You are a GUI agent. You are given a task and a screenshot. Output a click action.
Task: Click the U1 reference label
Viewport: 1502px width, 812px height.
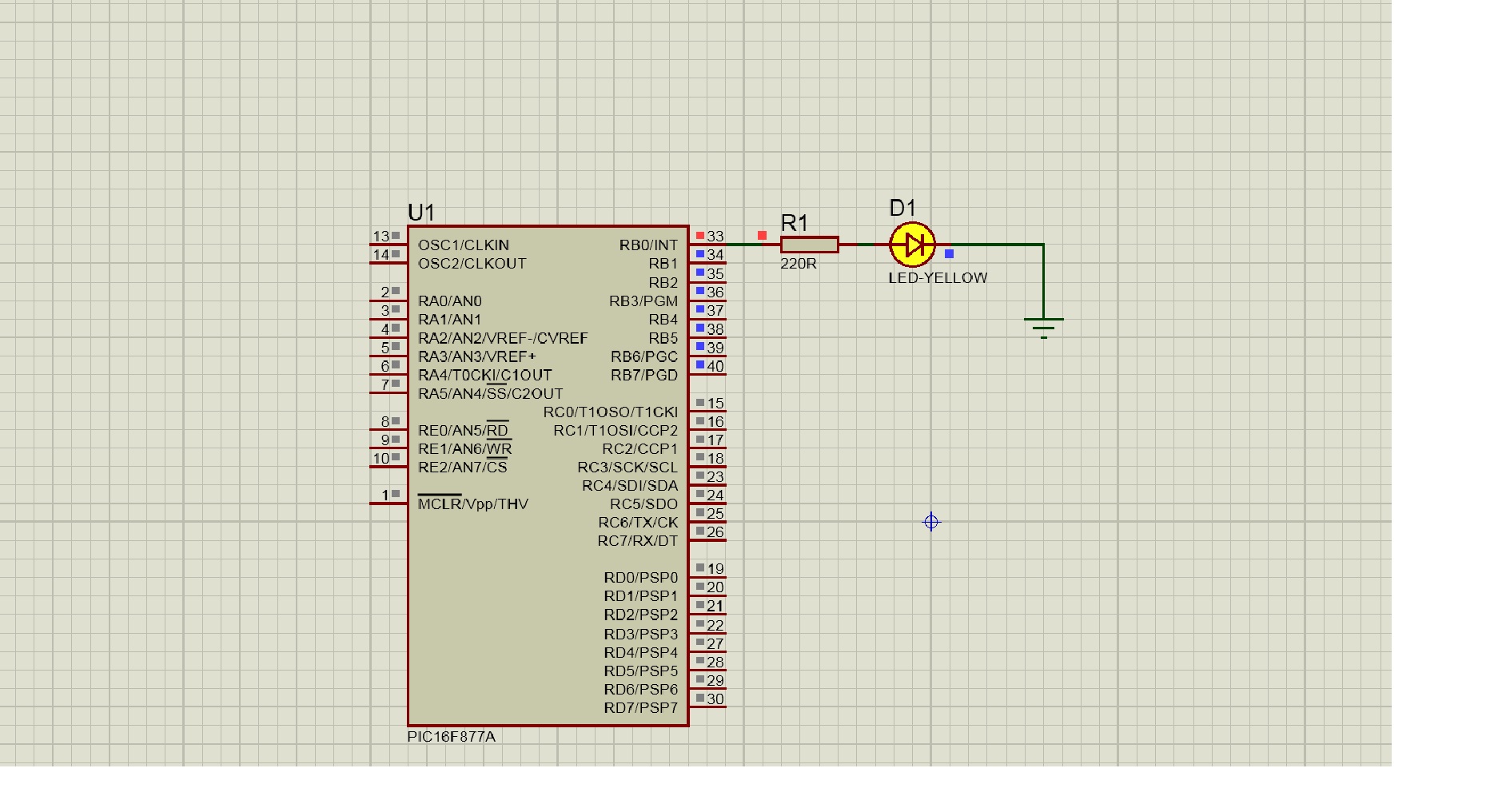pyautogui.click(x=421, y=213)
